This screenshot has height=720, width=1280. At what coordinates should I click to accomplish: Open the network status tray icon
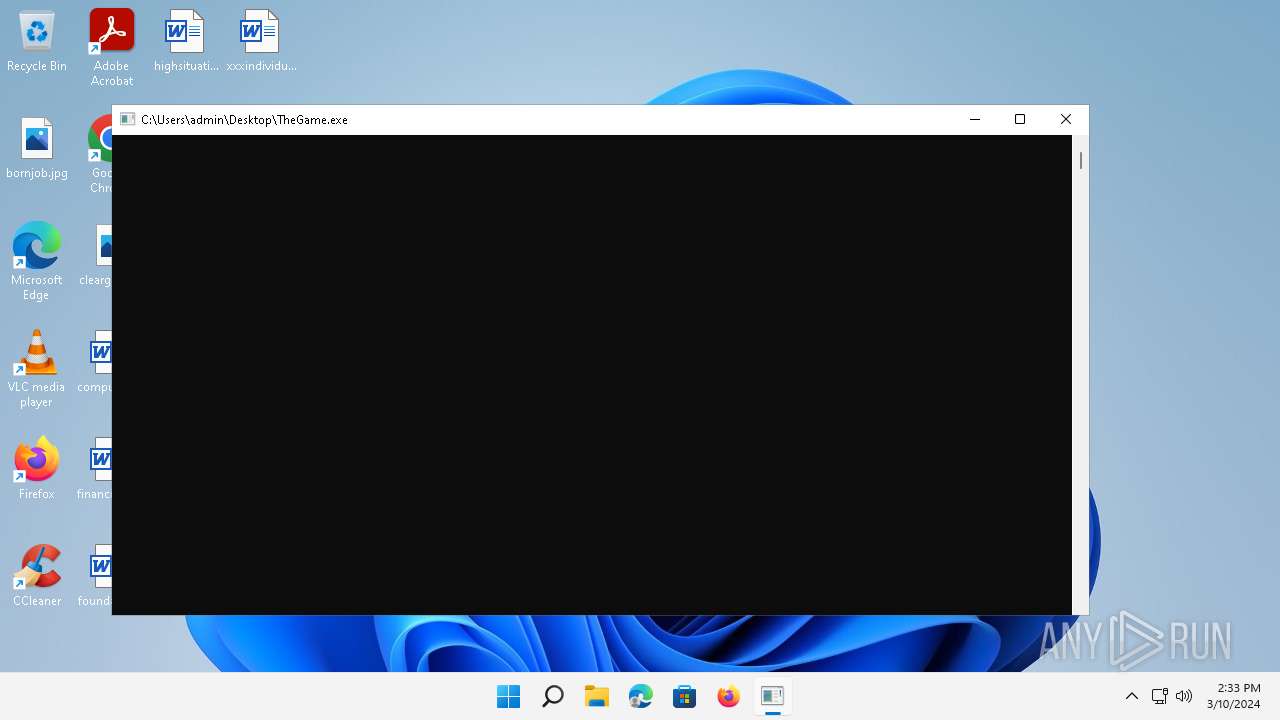tap(1160, 696)
